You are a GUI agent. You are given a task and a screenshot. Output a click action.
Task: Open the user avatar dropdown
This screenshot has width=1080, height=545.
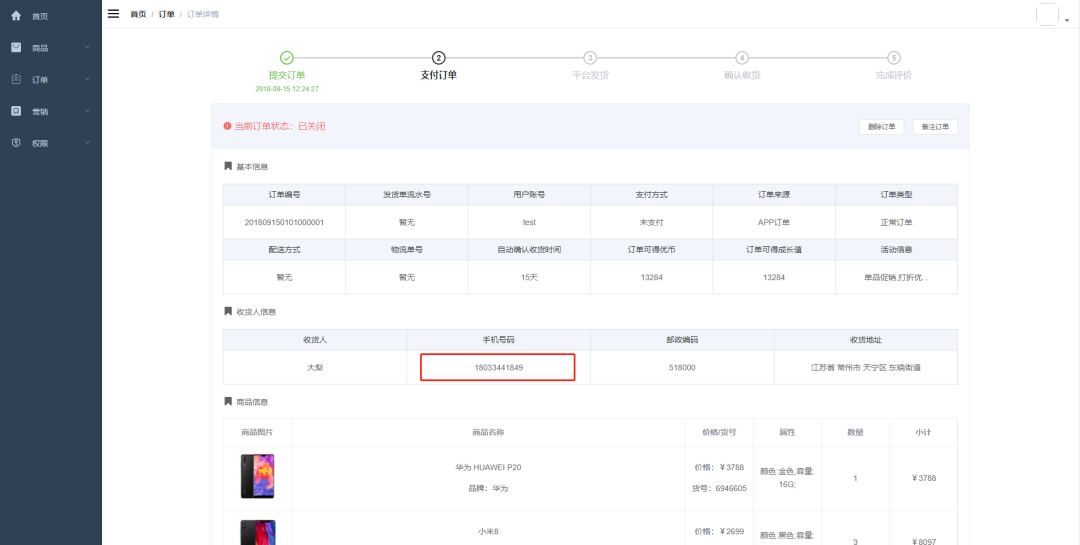(1050, 15)
